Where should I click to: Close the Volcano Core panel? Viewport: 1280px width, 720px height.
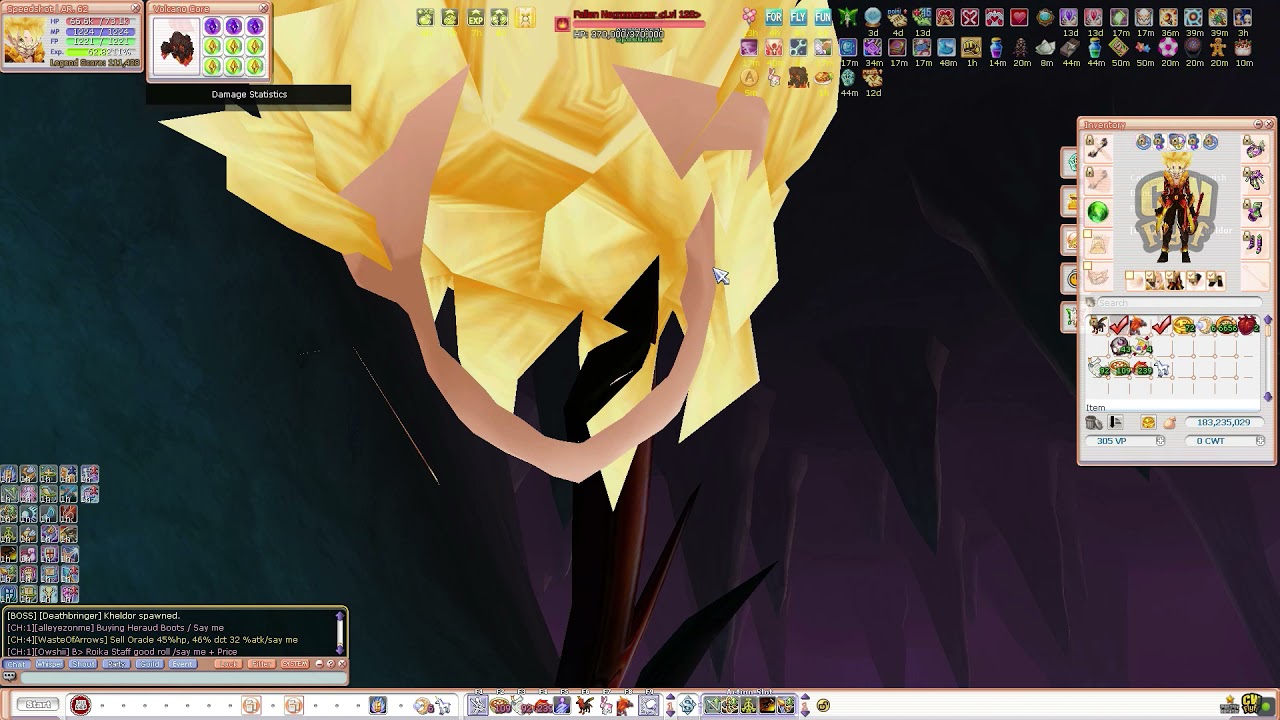click(264, 8)
